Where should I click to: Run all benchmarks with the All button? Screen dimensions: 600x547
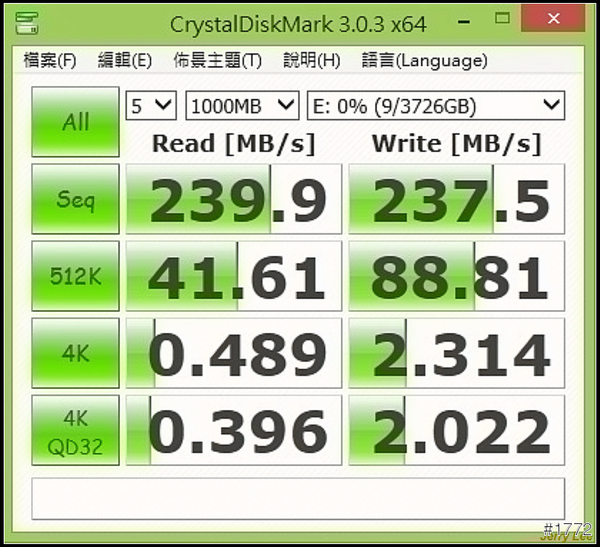(75, 122)
